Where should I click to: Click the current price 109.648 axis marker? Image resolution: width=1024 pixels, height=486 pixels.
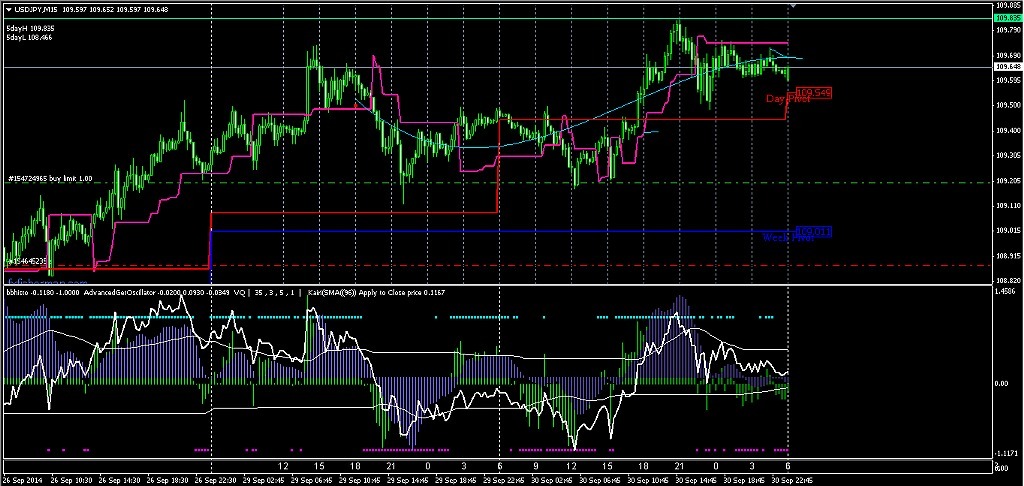[x=1008, y=67]
